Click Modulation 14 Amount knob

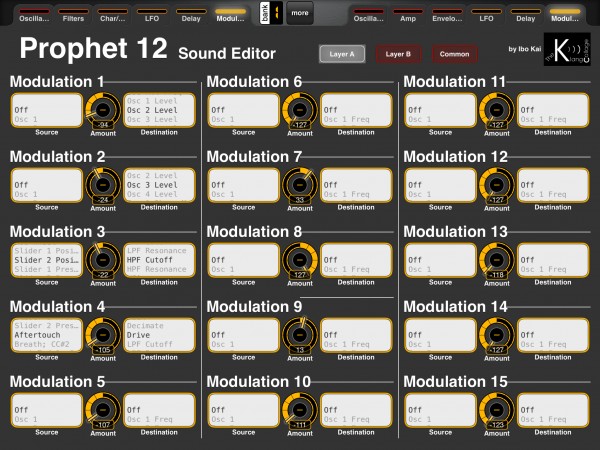pyautogui.click(x=496, y=335)
